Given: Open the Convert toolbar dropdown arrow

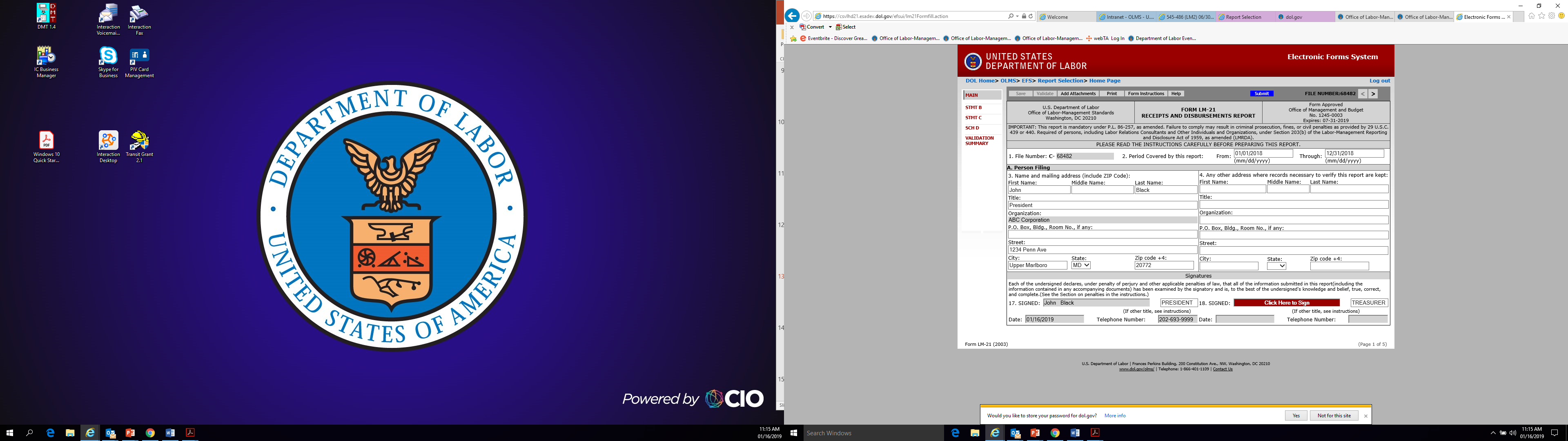Looking at the screenshot, I should pyautogui.click(x=830, y=27).
